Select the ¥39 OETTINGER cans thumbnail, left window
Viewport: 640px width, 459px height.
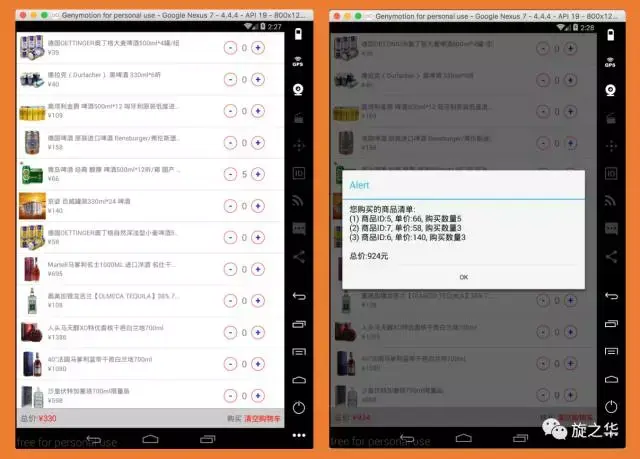(x=32, y=47)
